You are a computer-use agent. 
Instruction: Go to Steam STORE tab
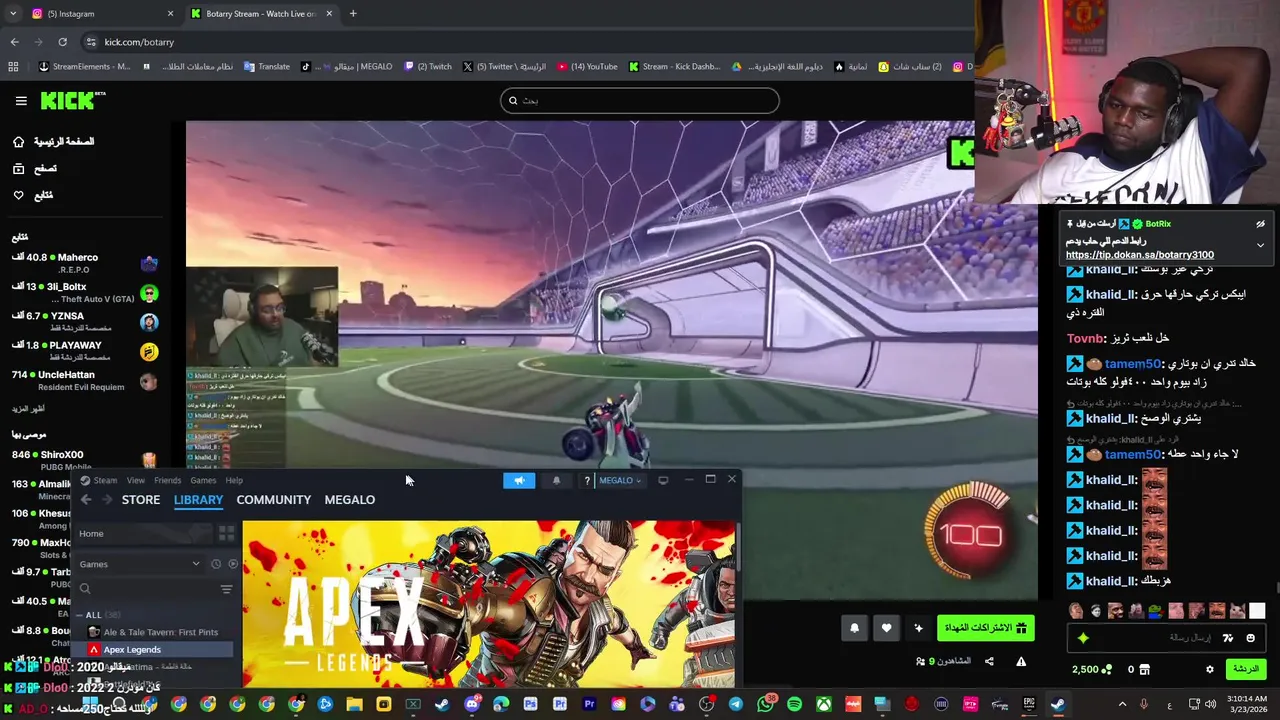pos(141,500)
